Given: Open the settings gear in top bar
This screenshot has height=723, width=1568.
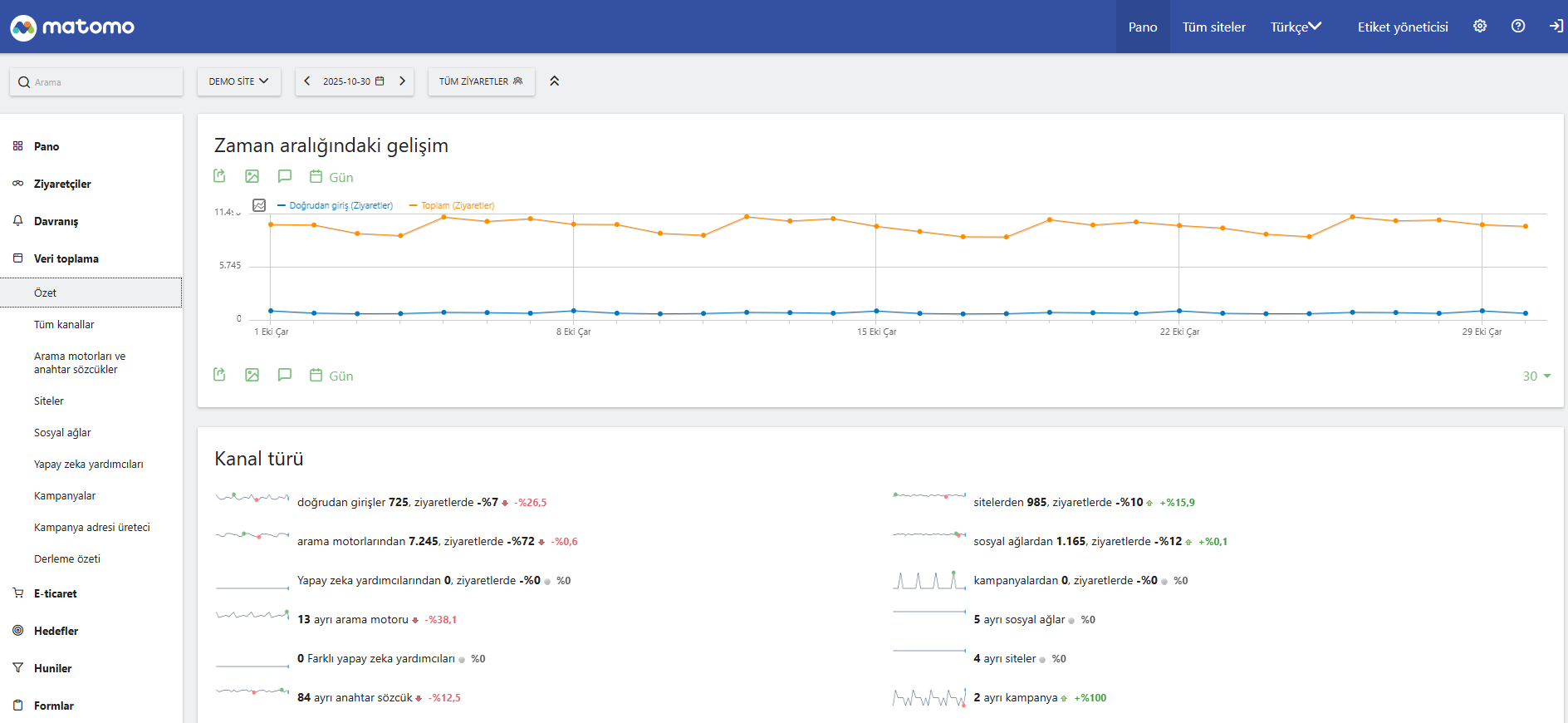Looking at the screenshot, I should 1480,27.
